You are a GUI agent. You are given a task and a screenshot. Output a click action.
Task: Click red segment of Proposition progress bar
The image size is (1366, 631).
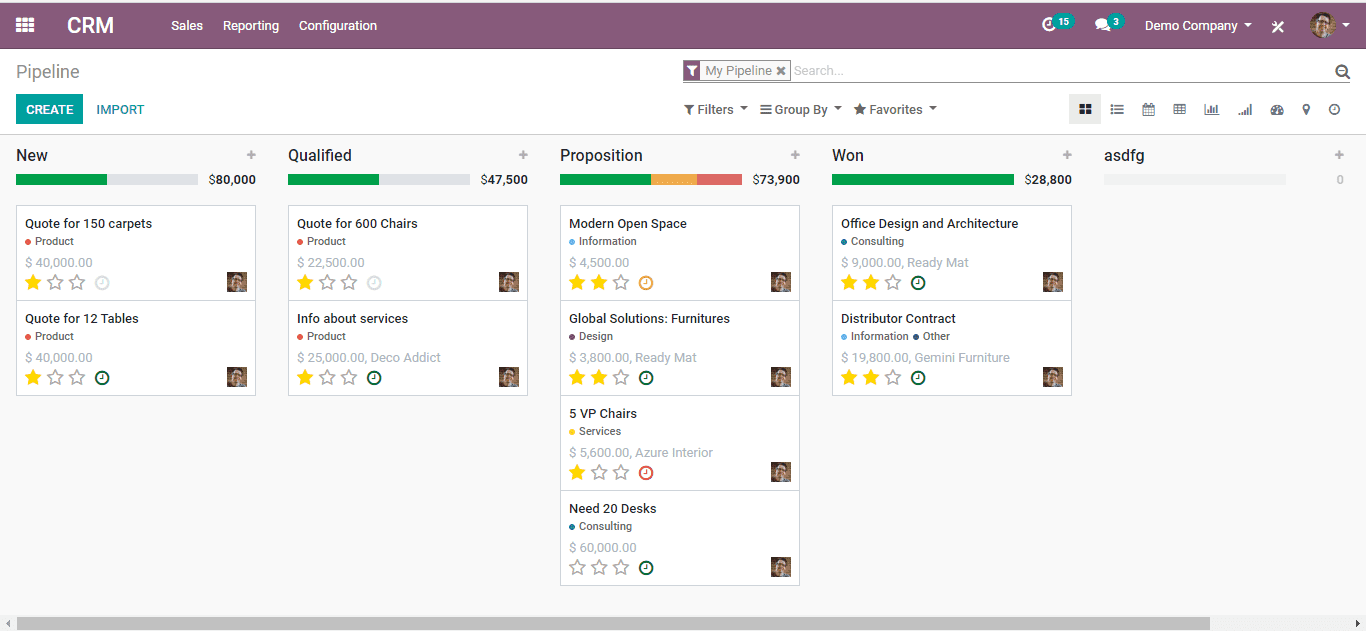click(720, 180)
